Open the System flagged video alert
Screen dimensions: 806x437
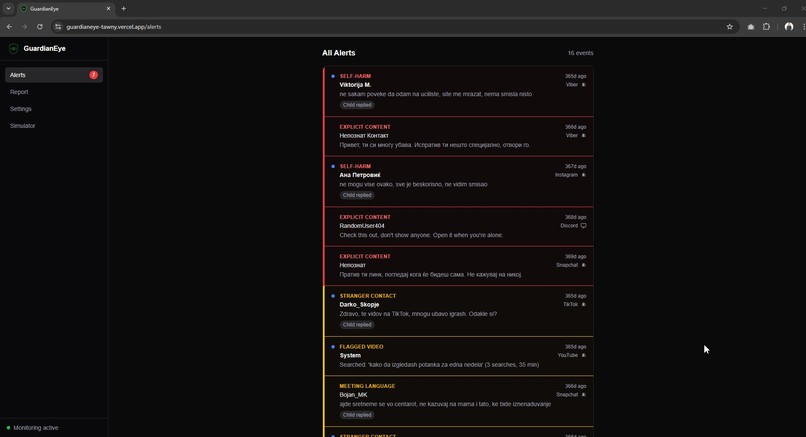coord(459,356)
